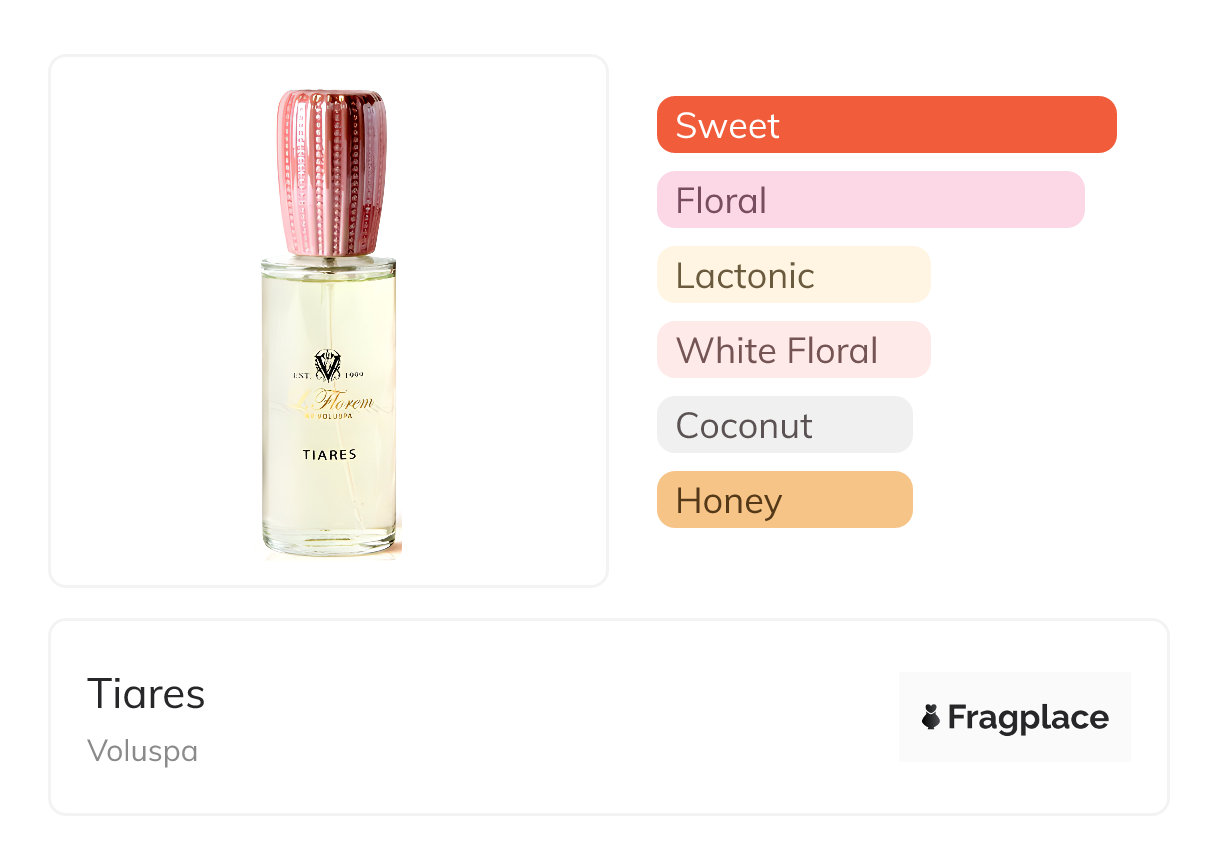The image size is (1218, 864).
Task: Select the Sweet accord bar
Action: (886, 125)
